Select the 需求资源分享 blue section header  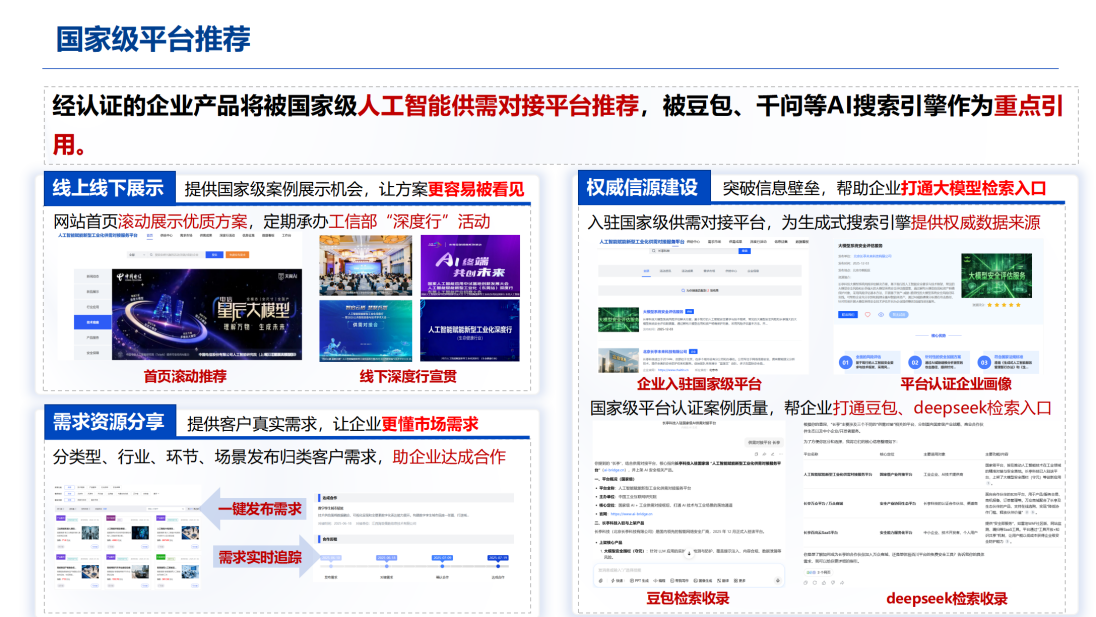tap(108, 423)
